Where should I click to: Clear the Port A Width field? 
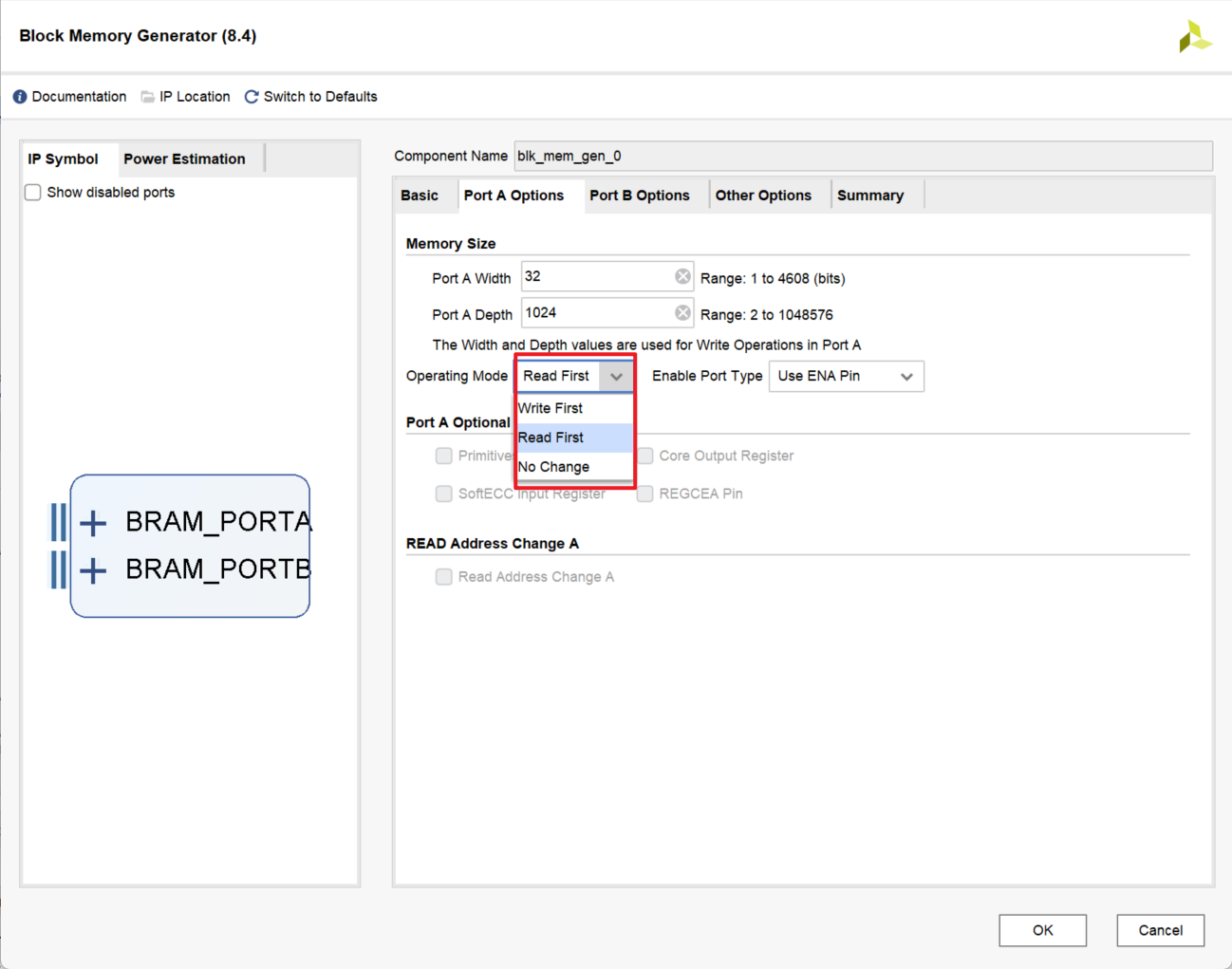point(682,276)
